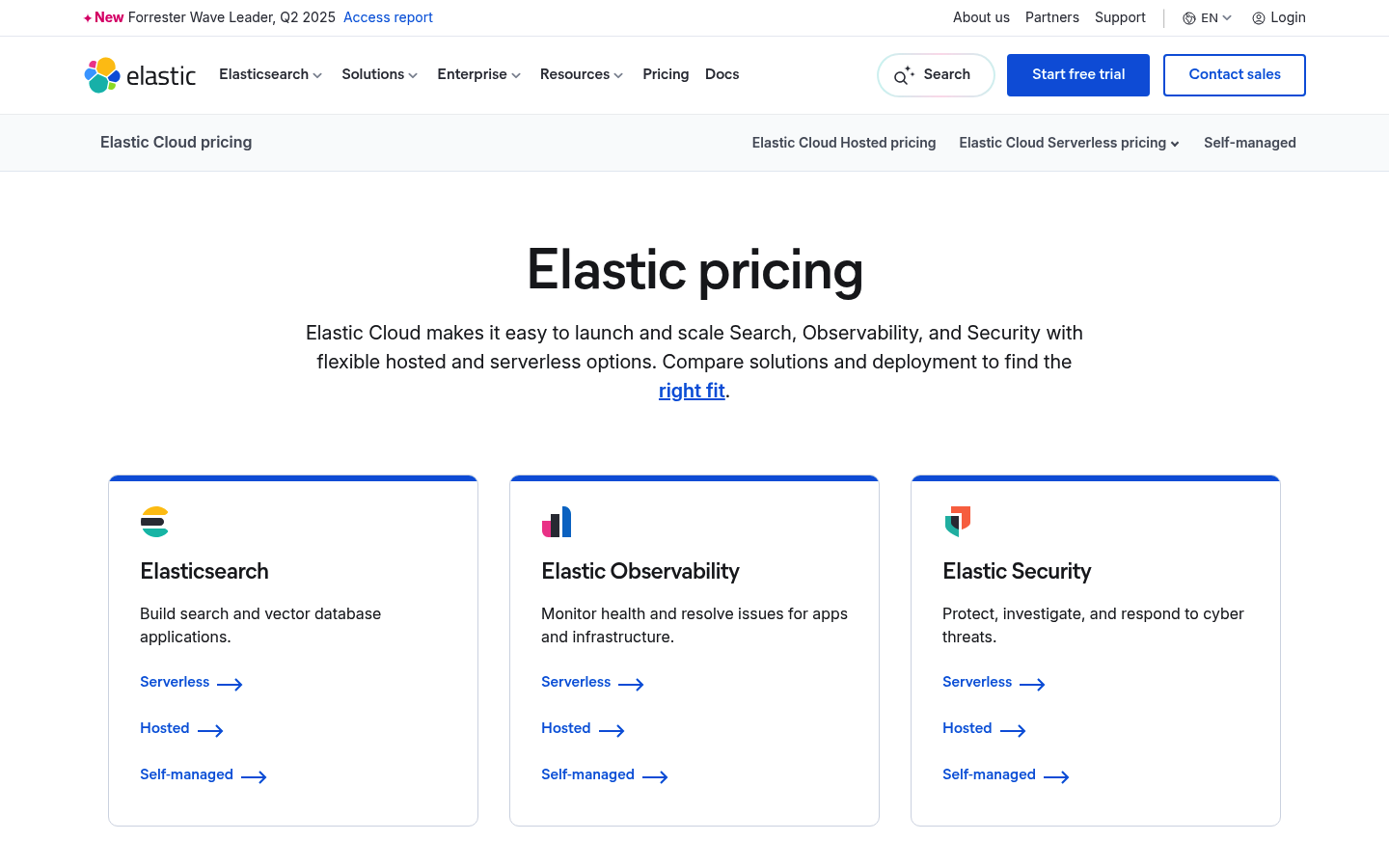Click into the Search field
The width and height of the screenshot is (1389, 868).
(x=936, y=75)
